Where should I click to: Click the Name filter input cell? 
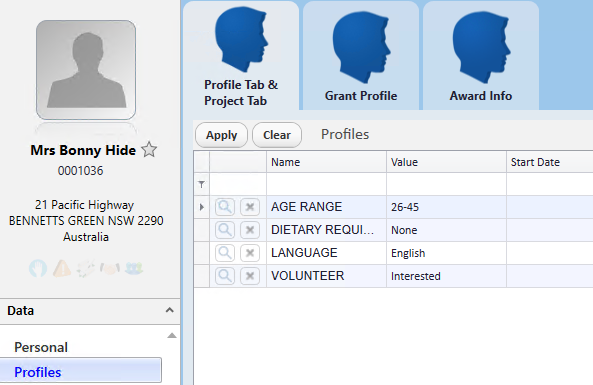326,184
